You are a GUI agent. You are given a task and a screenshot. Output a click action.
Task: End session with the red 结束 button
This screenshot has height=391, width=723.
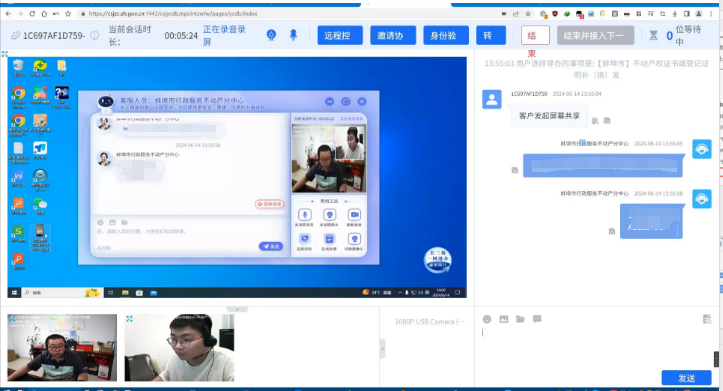[x=535, y=36]
